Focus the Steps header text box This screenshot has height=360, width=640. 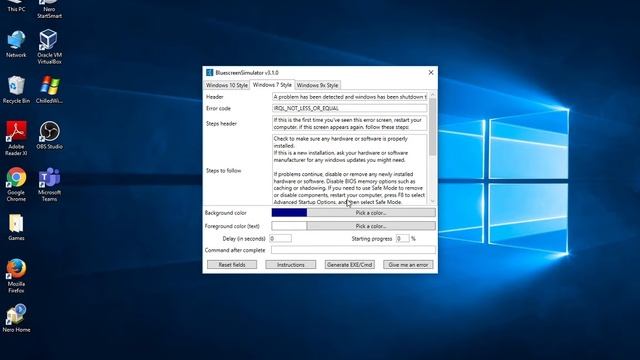[x=349, y=123]
